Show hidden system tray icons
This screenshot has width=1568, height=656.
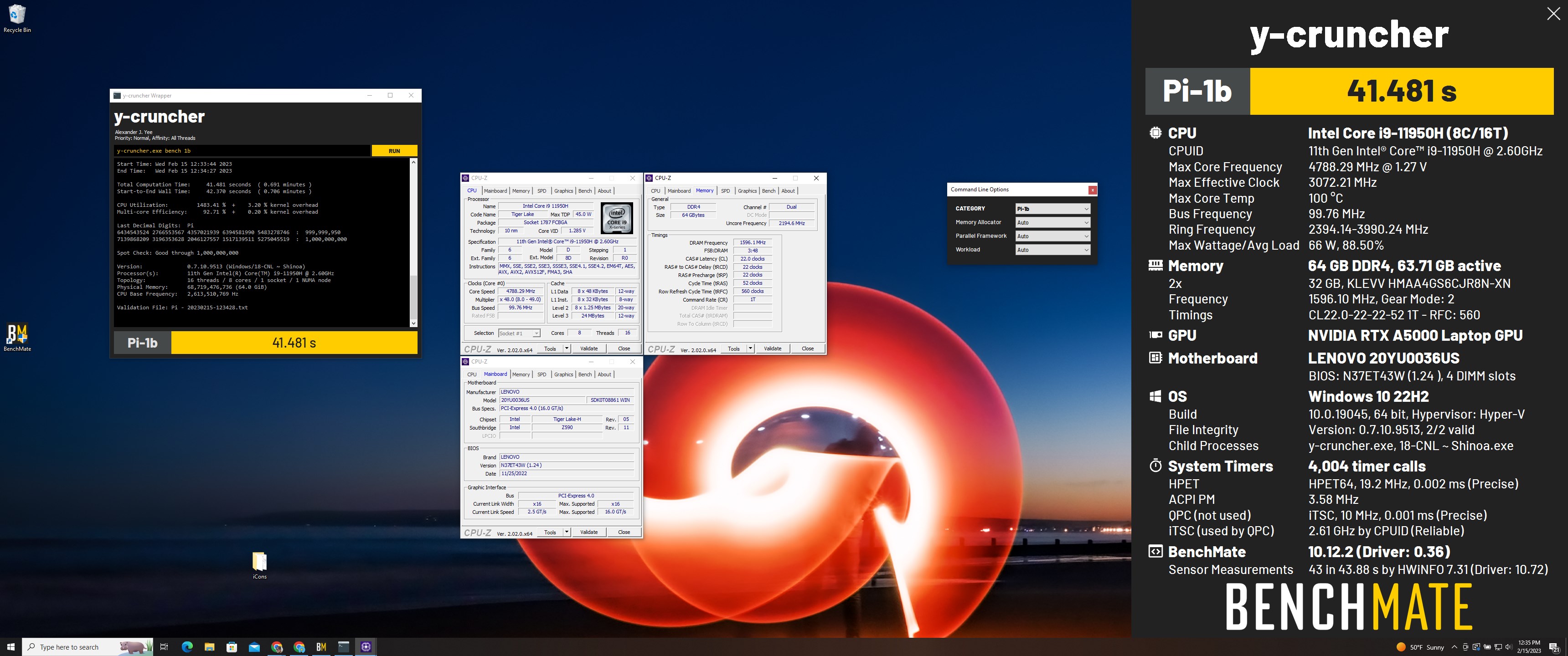tap(1454, 647)
